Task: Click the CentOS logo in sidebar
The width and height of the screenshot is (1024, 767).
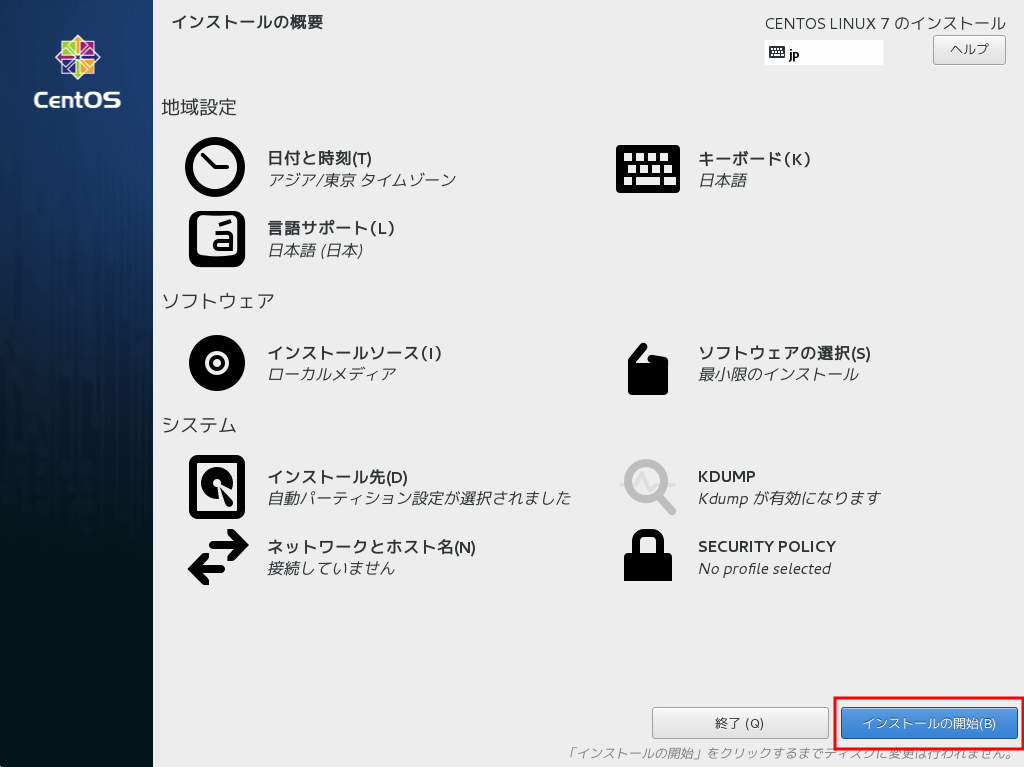Action: pyautogui.click(x=77, y=73)
